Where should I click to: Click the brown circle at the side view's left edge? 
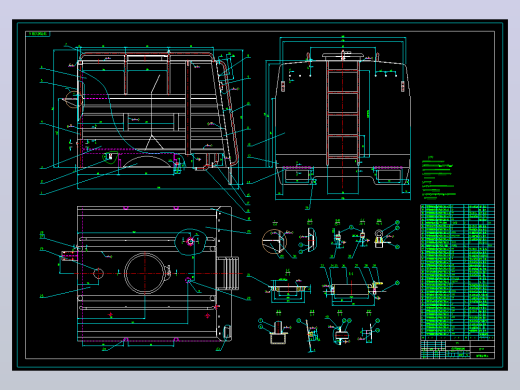(x=74, y=99)
